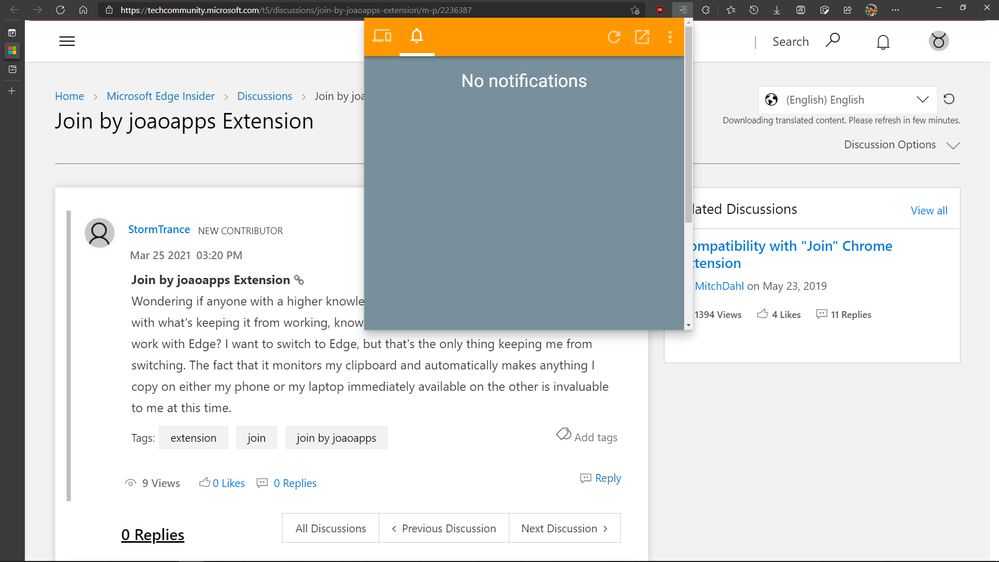The height and width of the screenshot is (562, 999).
Task: Go to the Home breadcrumb
Action: (x=69, y=96)
